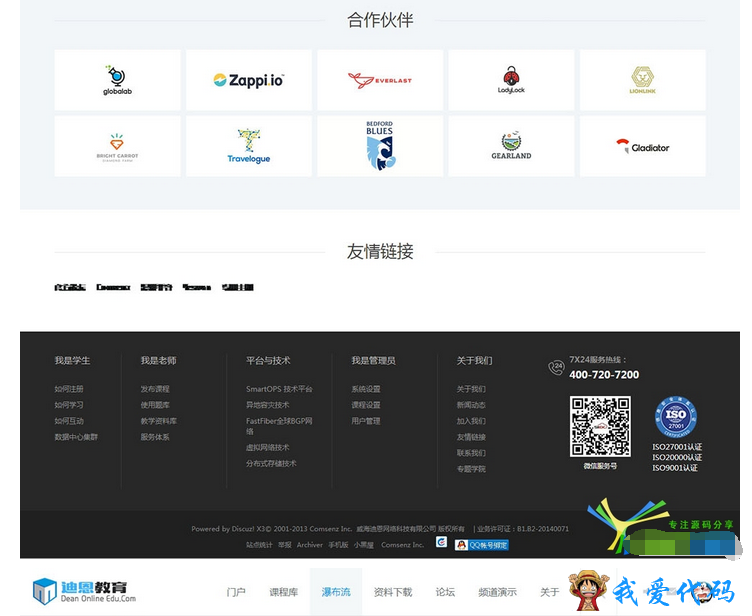Open the 如何互动 footer link
Screen dimensions: 752x616
point(69,421)
